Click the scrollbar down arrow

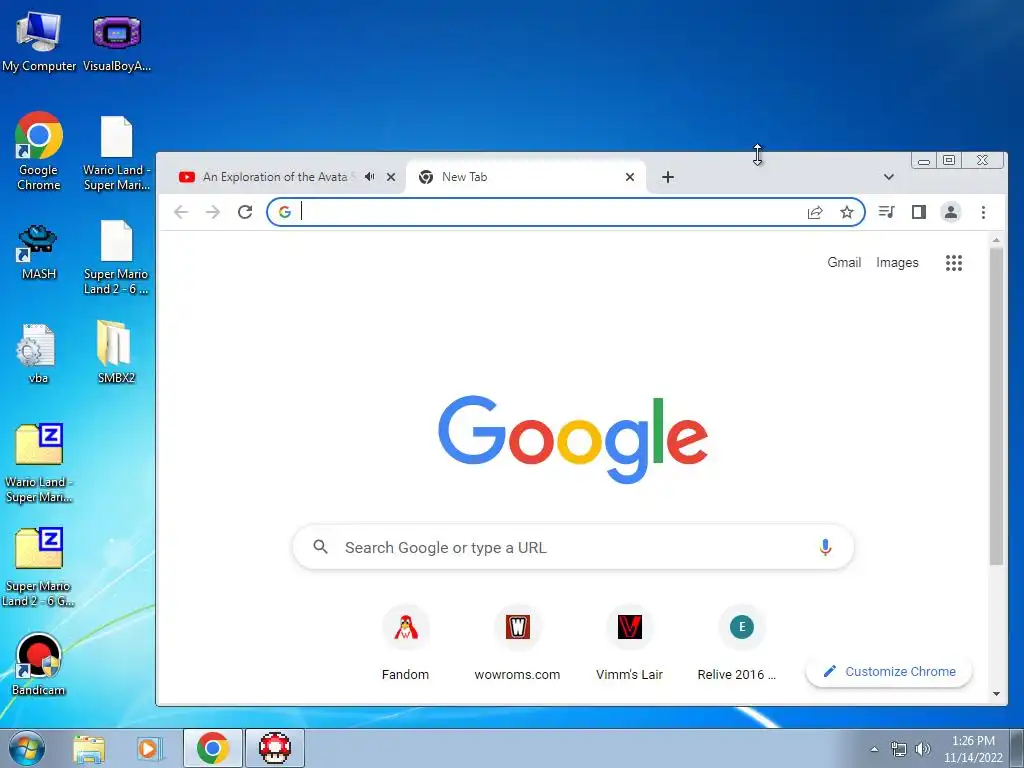coord(996,694)
